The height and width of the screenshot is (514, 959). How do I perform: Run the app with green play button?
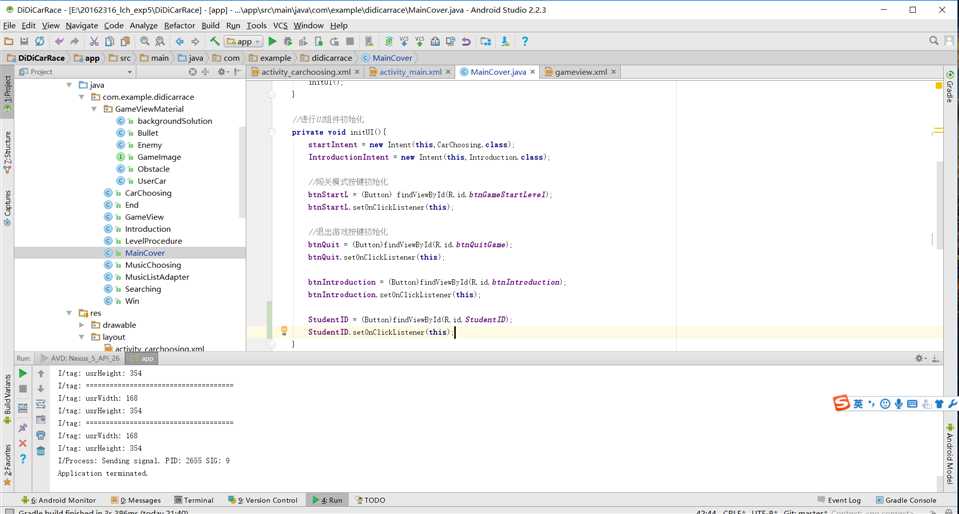(273, 42)
